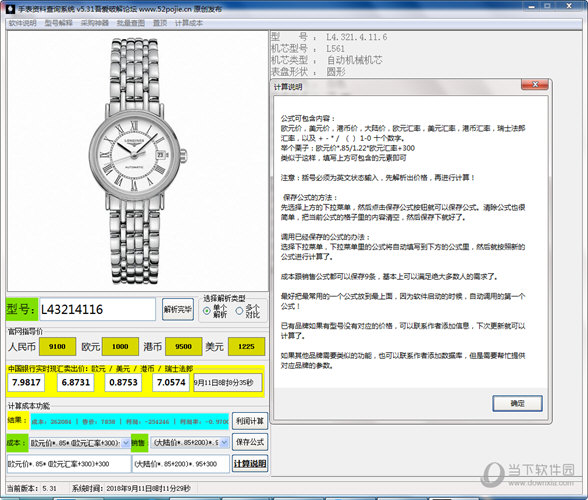The width and height of the screenshot is (588, 500).
Task: Click the 人民币 price value 9100
Action: pyautogui.click(x=57, y=347)
